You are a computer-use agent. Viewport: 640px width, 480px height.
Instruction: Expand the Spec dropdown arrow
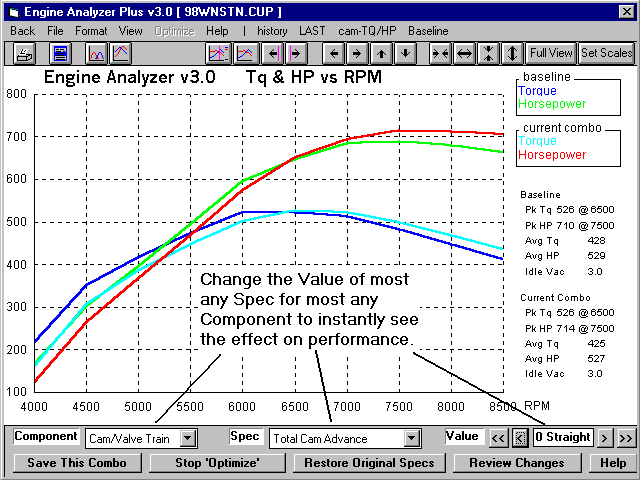pyautogui.click(x=411, y=439)
